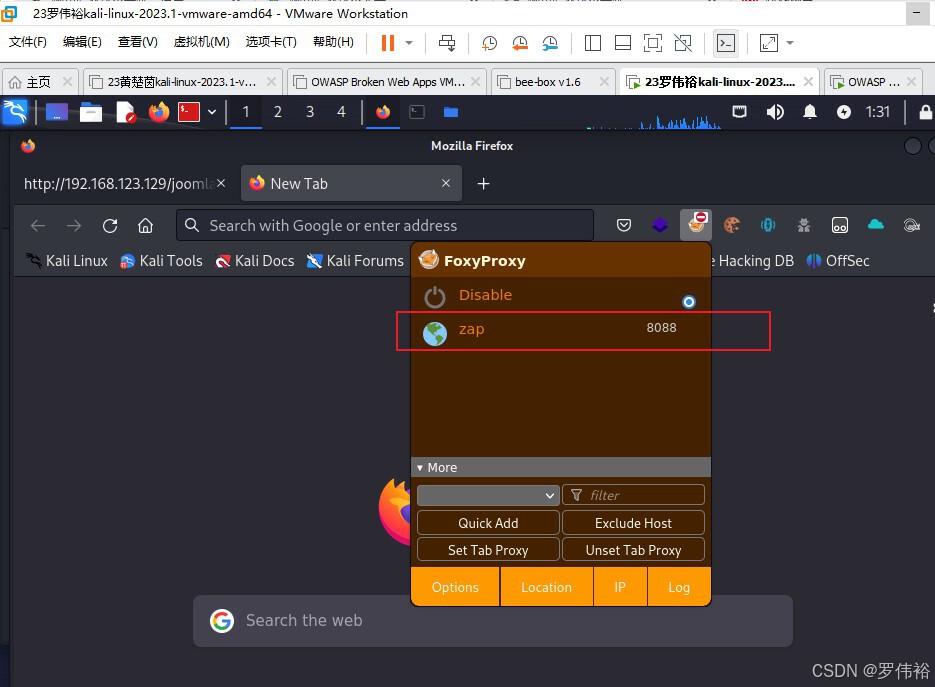Screen dimensions: 935x687
Task: Select Disable in FoxyProxy
Action: pyautogui.click(x=561, y=295)
